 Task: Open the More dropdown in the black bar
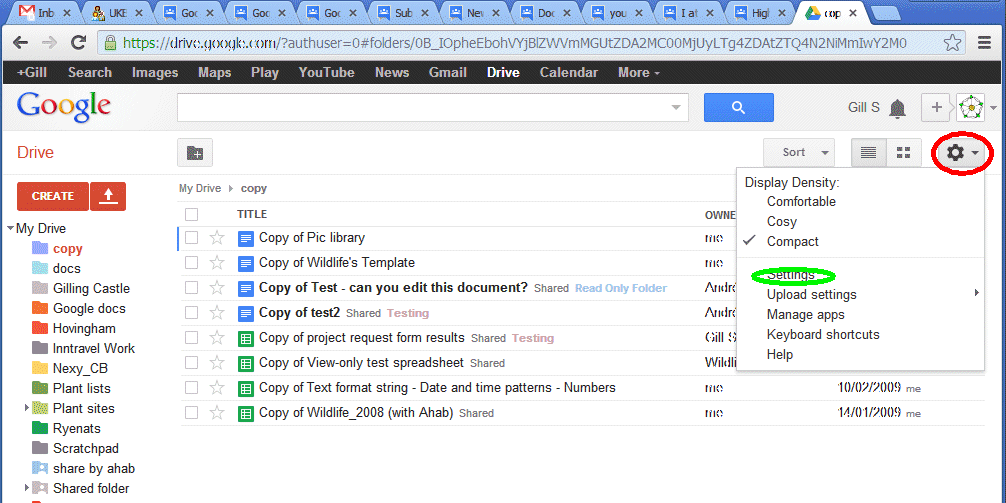pyautogui.click(x=639, y=72)
